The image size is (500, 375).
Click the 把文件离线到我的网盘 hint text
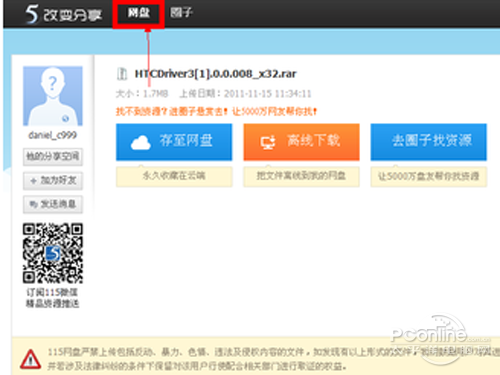point(301,176)
